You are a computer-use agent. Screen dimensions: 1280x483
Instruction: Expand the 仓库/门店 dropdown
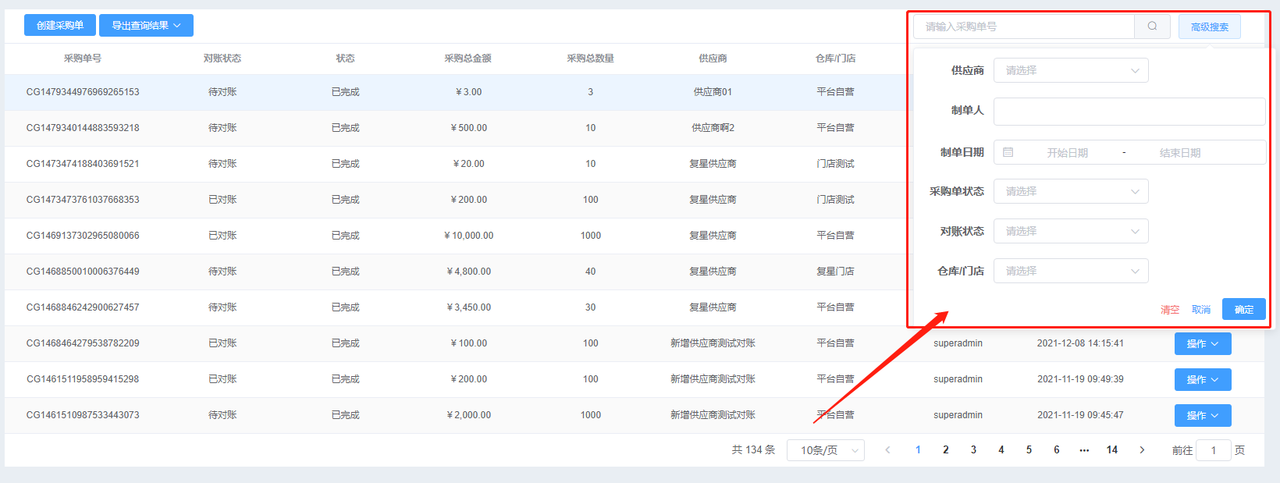click(x=1070, y=271)
